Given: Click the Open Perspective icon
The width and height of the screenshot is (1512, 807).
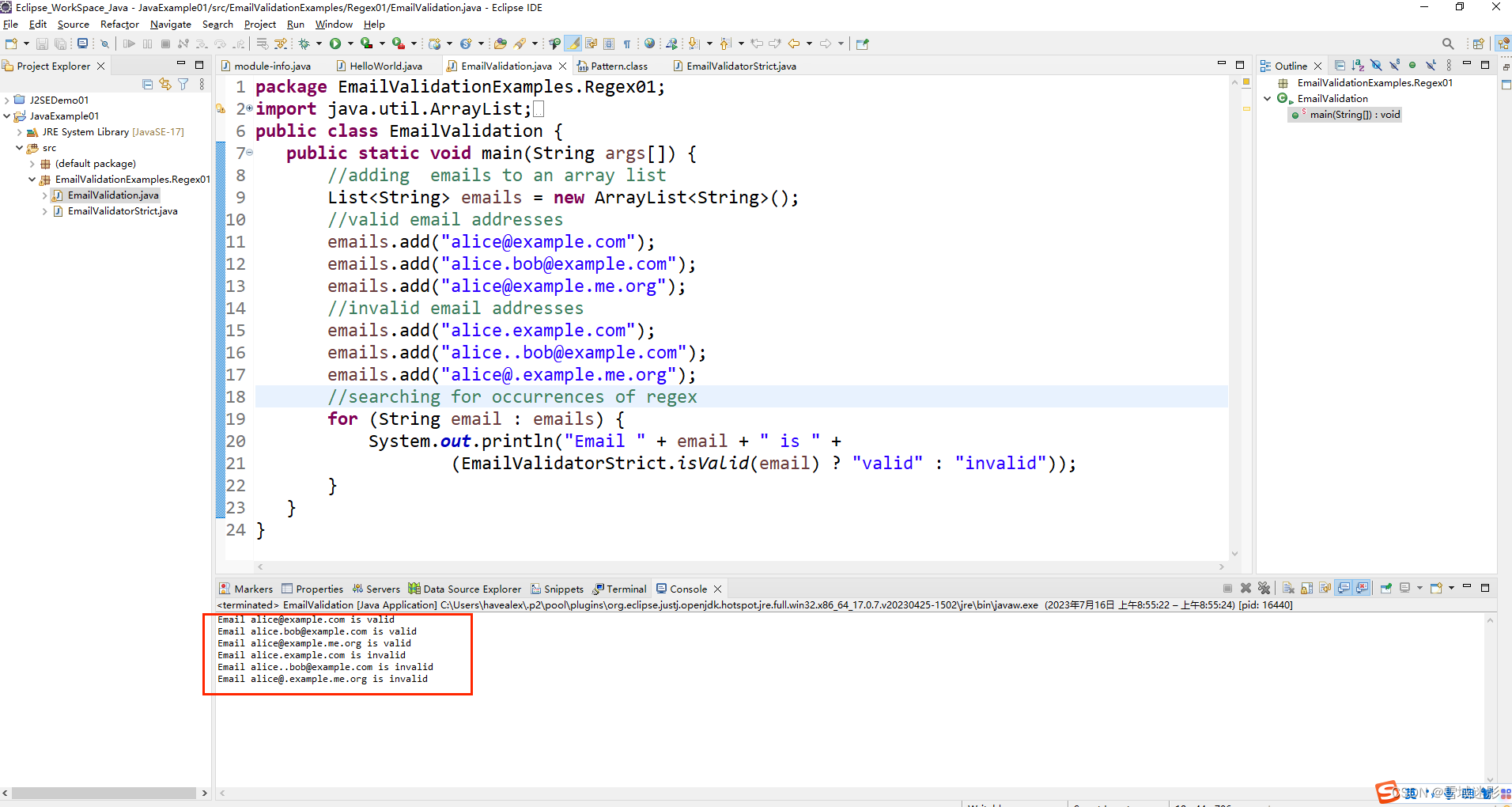Looking at the screenshot, I should 1478,44.
